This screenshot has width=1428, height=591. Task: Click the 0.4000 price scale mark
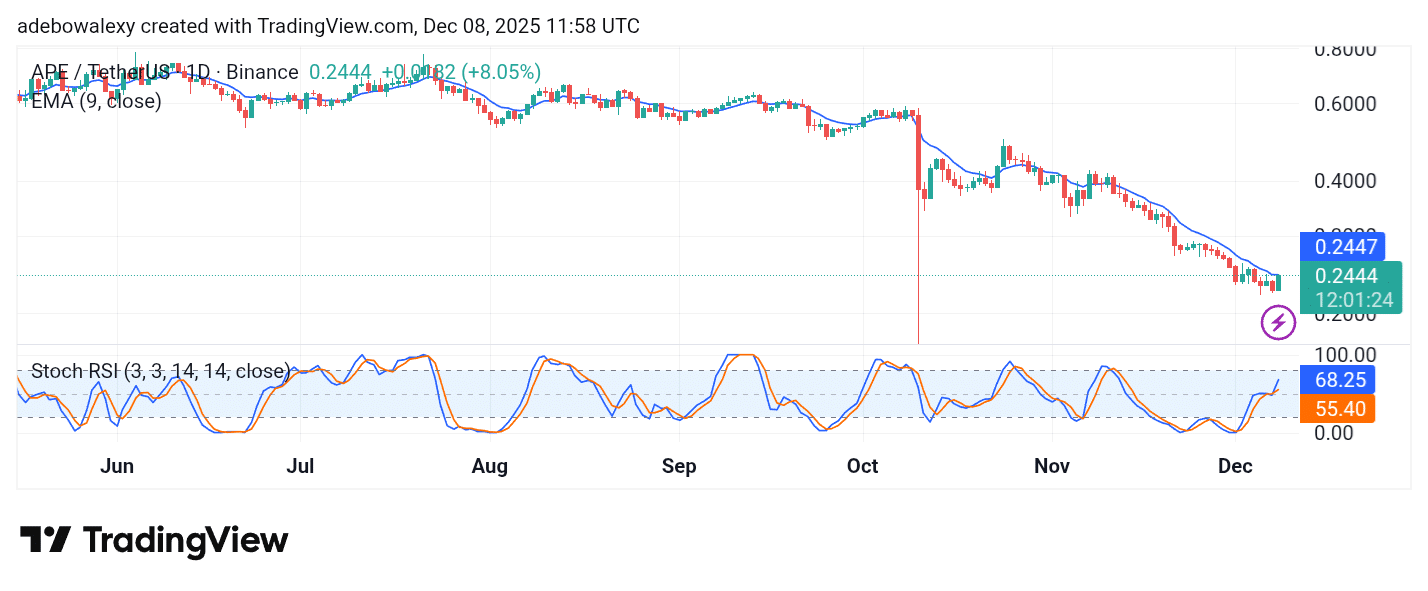[x=1345, y=180]
